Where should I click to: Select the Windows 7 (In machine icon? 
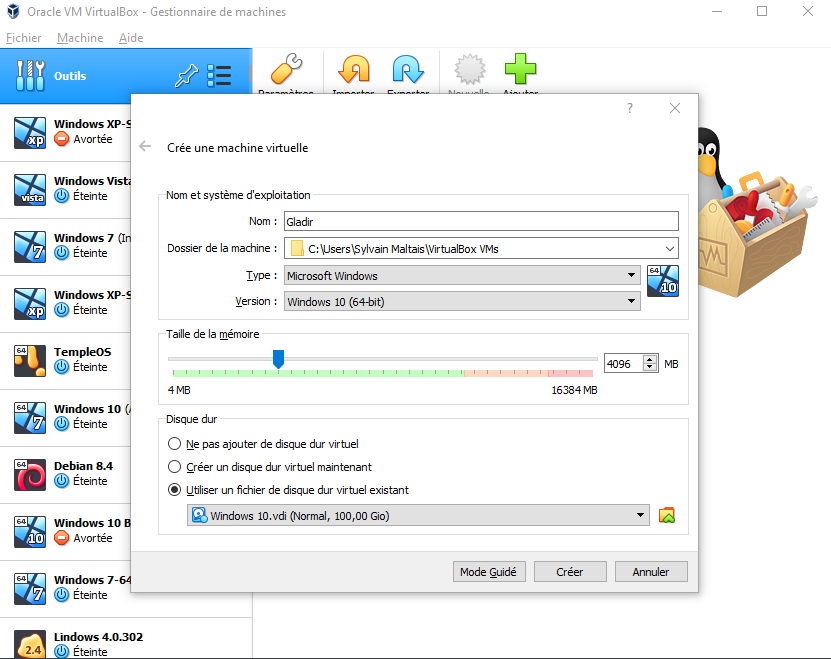tap(30, 247)
